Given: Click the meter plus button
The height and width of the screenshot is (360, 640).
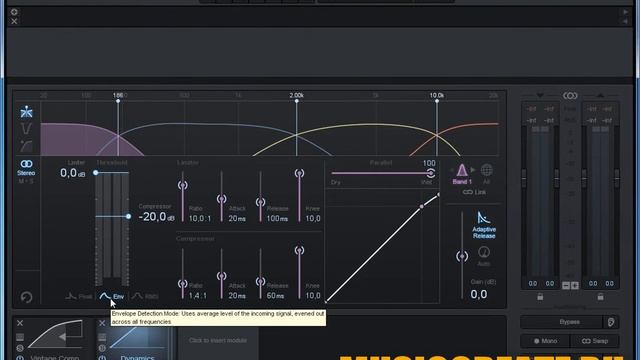Looking at the screenshot, I should (575, 285).
